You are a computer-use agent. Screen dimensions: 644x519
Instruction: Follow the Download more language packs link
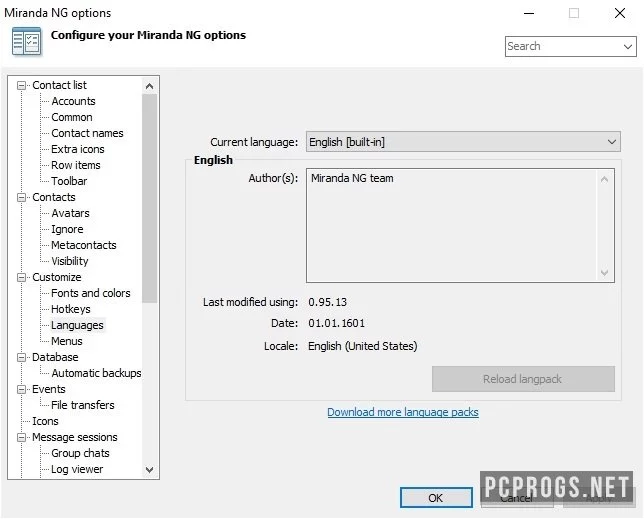point(403,412)
